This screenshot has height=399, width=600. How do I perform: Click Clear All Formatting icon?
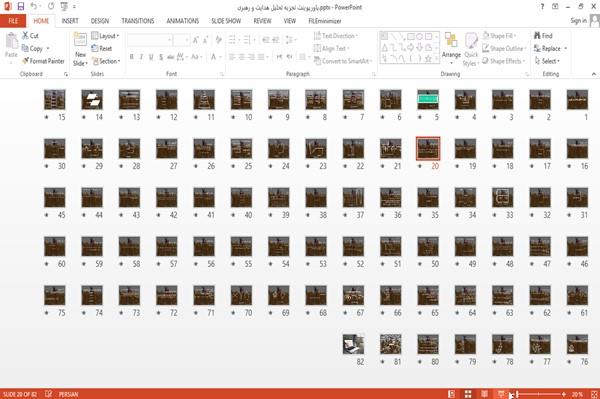pos(218,40)
